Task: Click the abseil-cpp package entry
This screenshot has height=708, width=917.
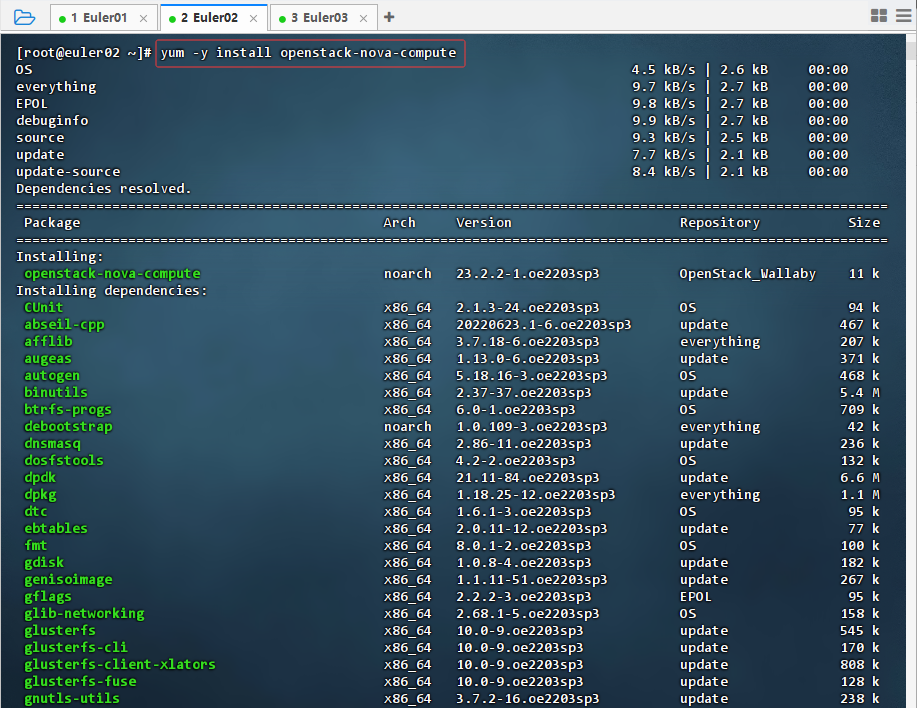Action: pyautogui.click(x=64, y=324)
